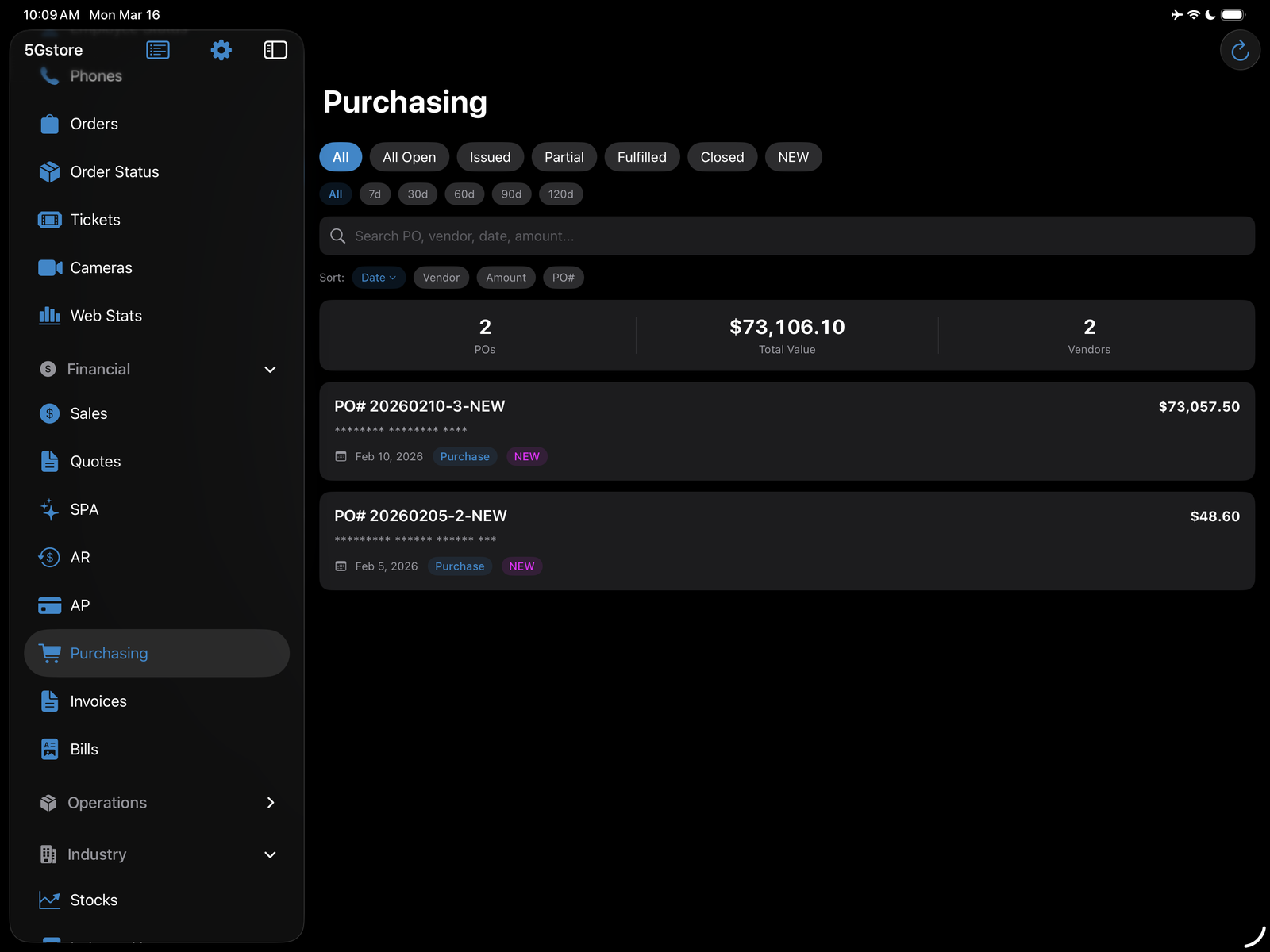Select the SPA sparkle icon
This screenshot has height=952, width=1270.
48,509
